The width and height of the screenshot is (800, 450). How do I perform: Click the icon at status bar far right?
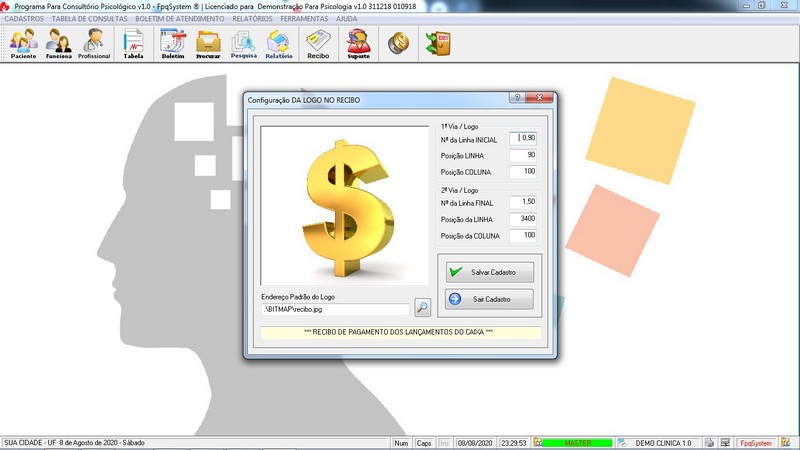coord(785,443)
